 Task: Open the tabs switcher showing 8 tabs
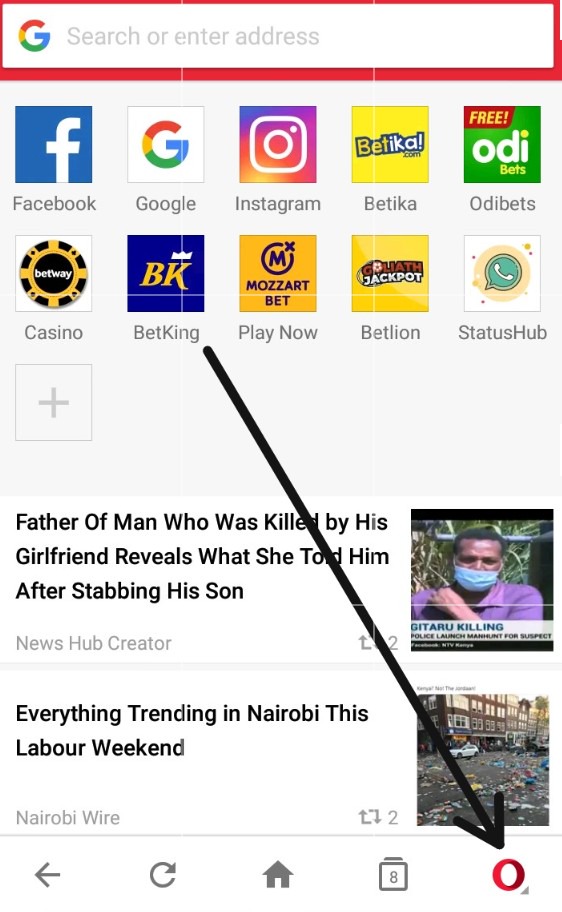(393, 874)
